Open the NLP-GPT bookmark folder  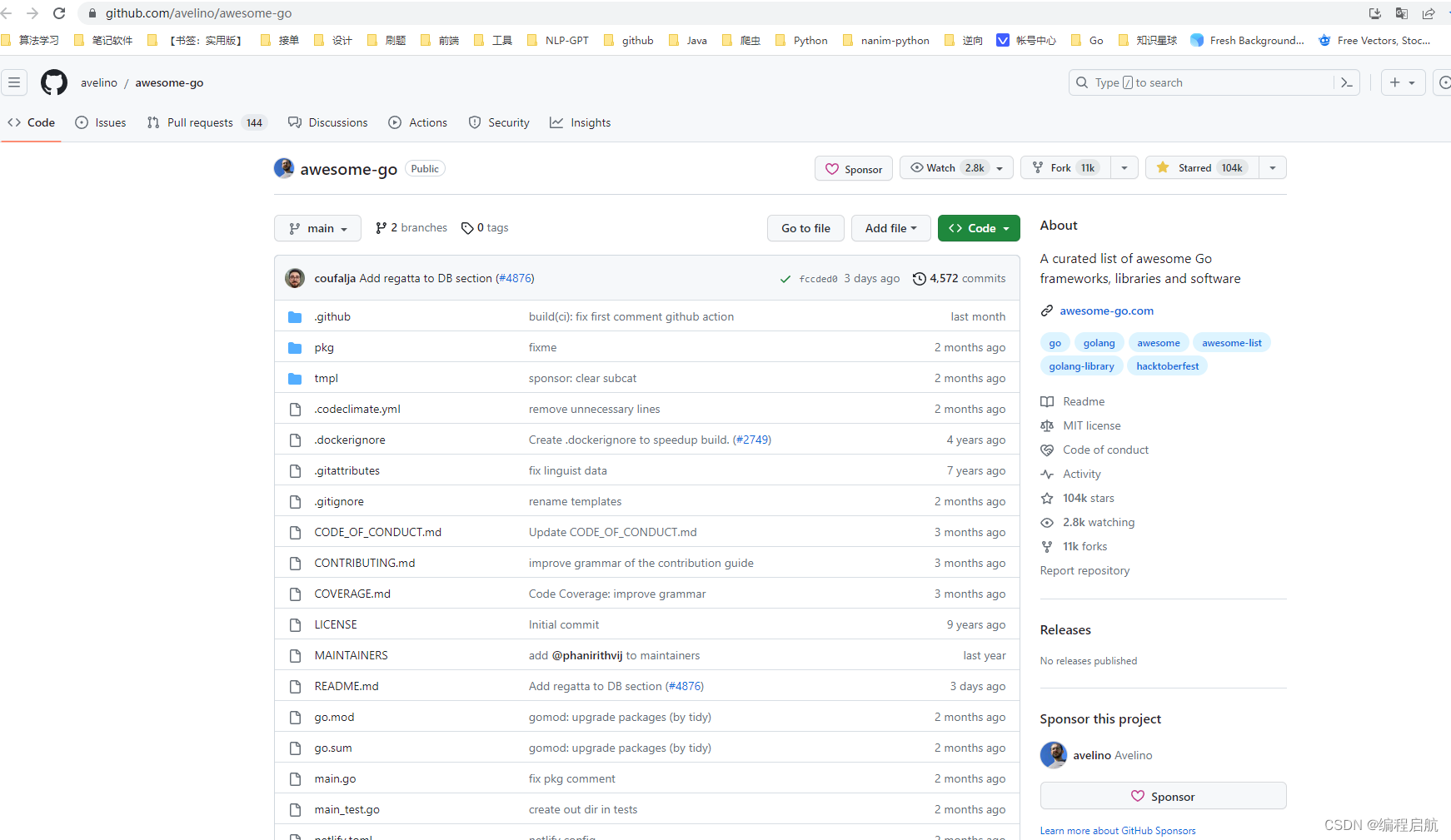pyautogui.click(x=558, y=40)
